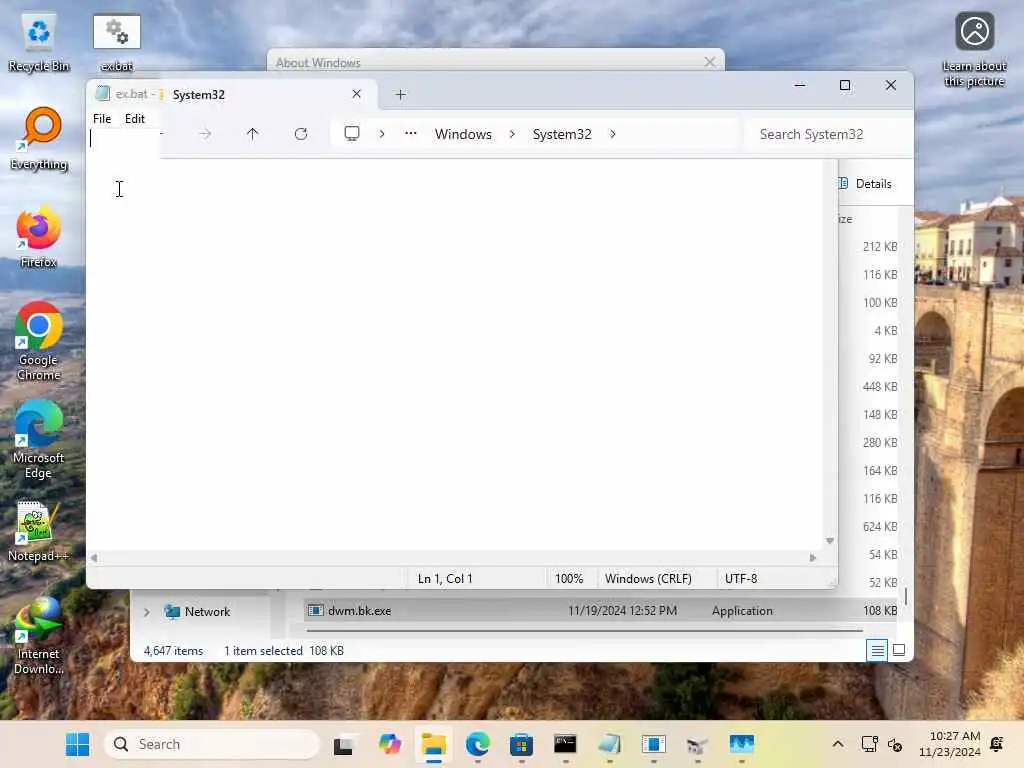Open the clock showing 10:27 AM
The width and height of the screenshot is (1024, 768).
point(950,744)
